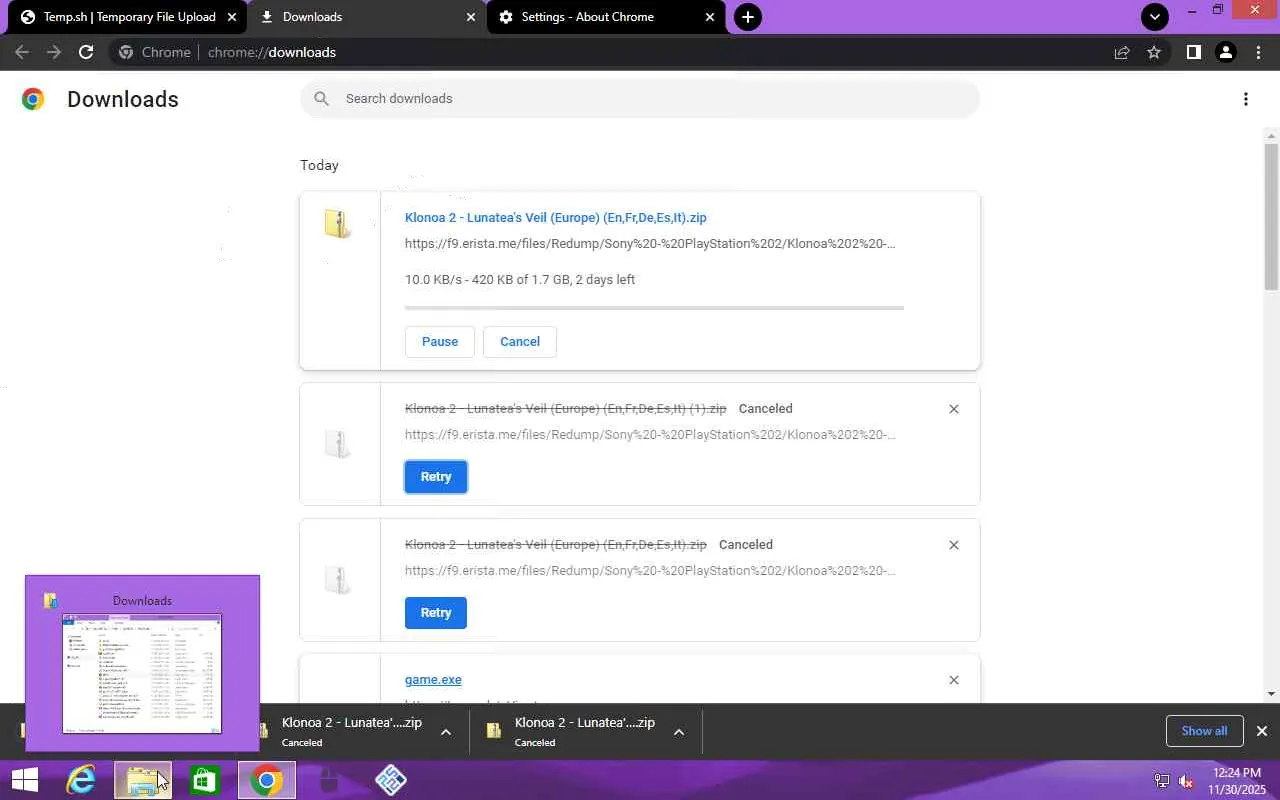The width and height of the screenshot is (1280, 800).
Task: Click the rightmost canceled Klonoa item in the shelf
Action: click(585, 731)
